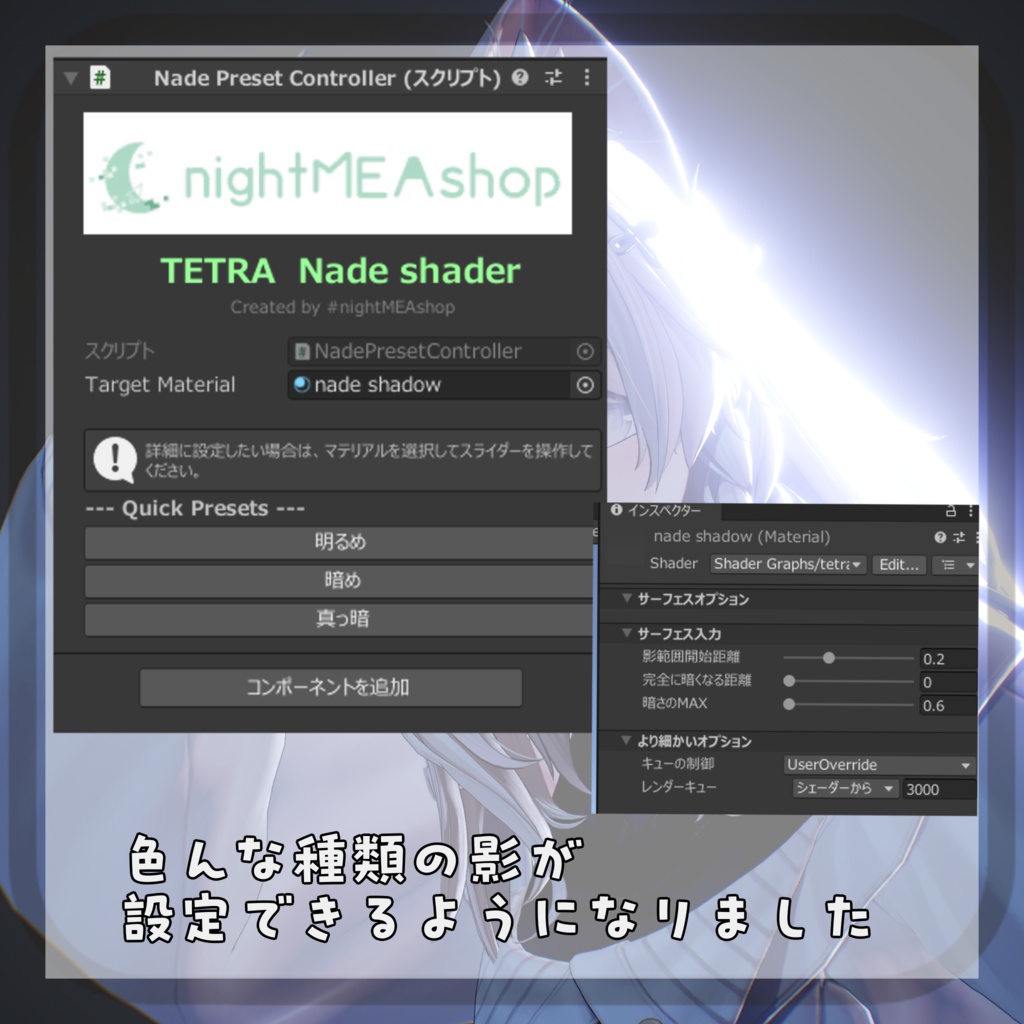
Task: Adjust the 影範囲開始距離 slider
Action: pyautogui.click(x=848, y=658)
